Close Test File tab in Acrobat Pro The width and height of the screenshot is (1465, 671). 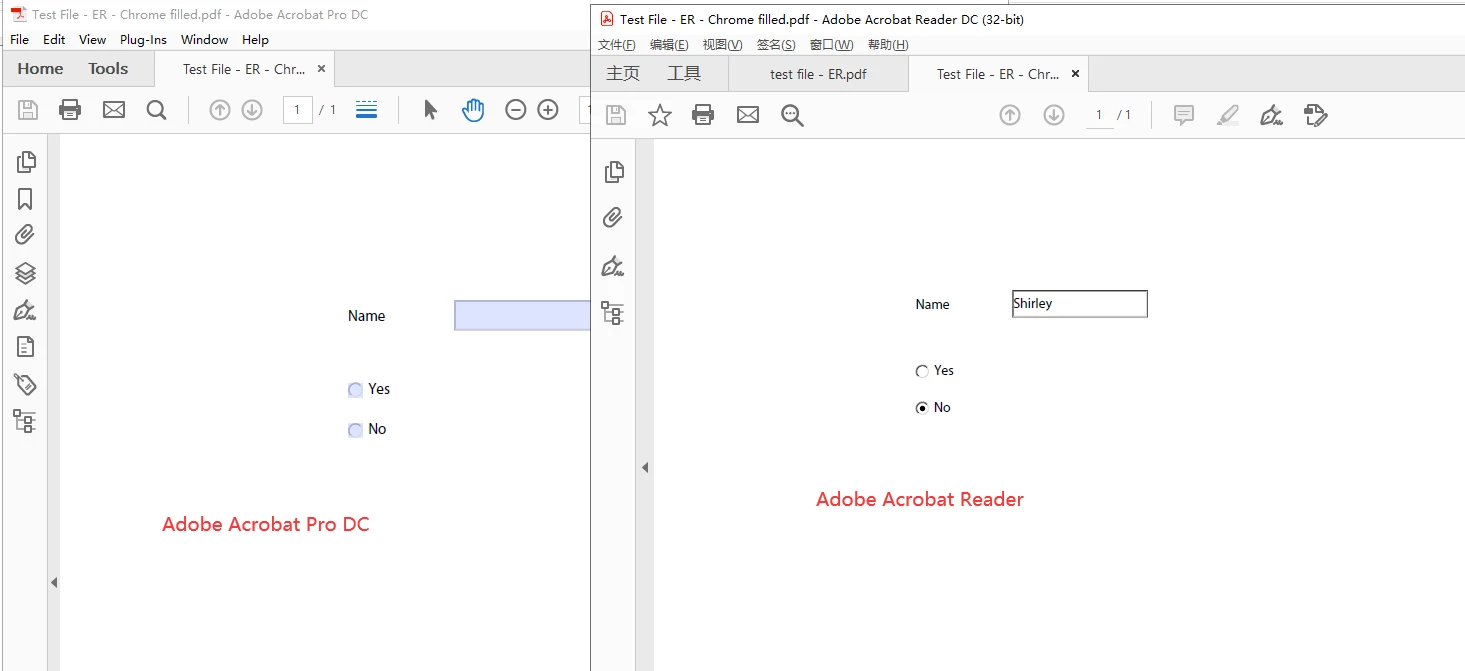point(321,69)
